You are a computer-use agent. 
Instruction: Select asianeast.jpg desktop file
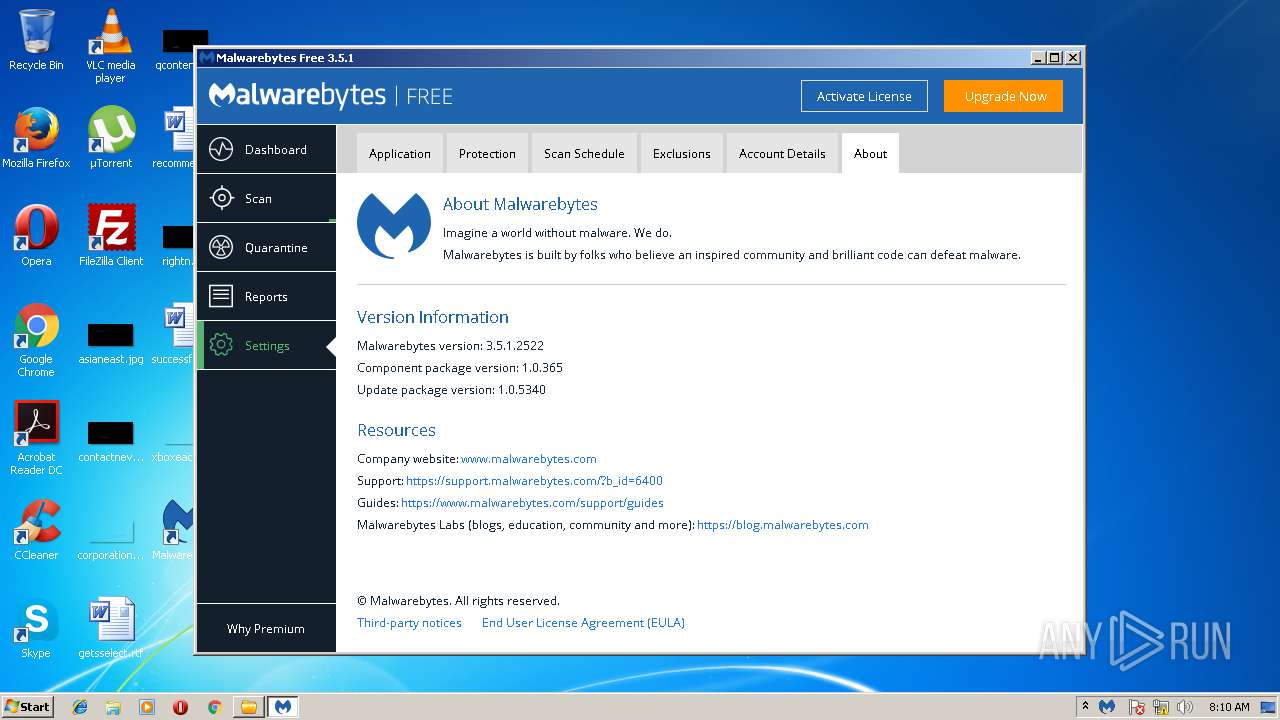click(x=110, y=342)
